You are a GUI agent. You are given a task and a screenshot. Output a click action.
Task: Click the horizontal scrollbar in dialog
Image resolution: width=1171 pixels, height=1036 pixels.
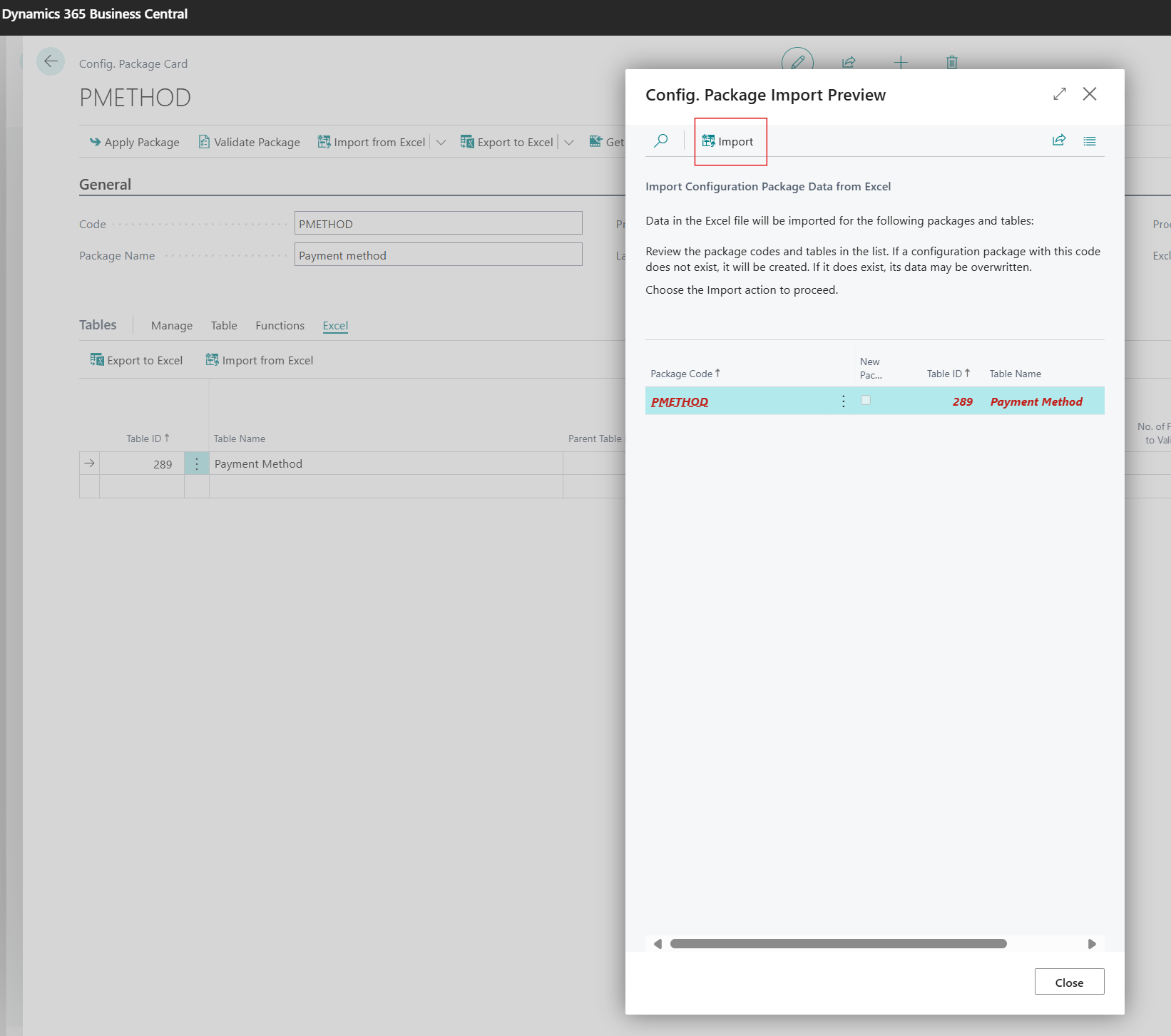pyautogui.click(x=838, y=944)
